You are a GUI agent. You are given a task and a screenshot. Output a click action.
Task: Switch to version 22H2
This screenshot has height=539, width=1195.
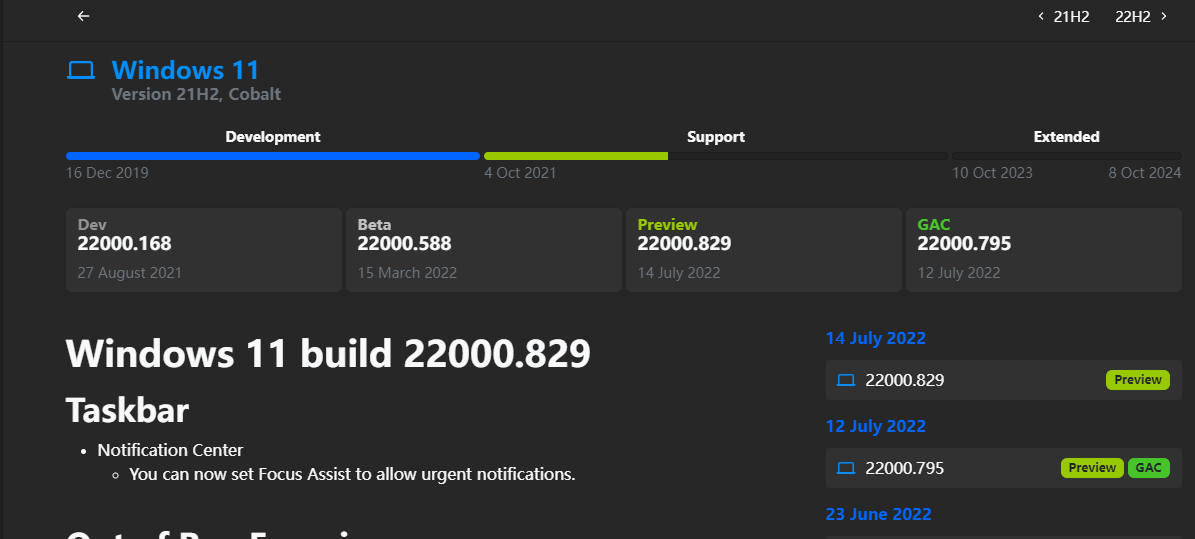pos(1133,17)
